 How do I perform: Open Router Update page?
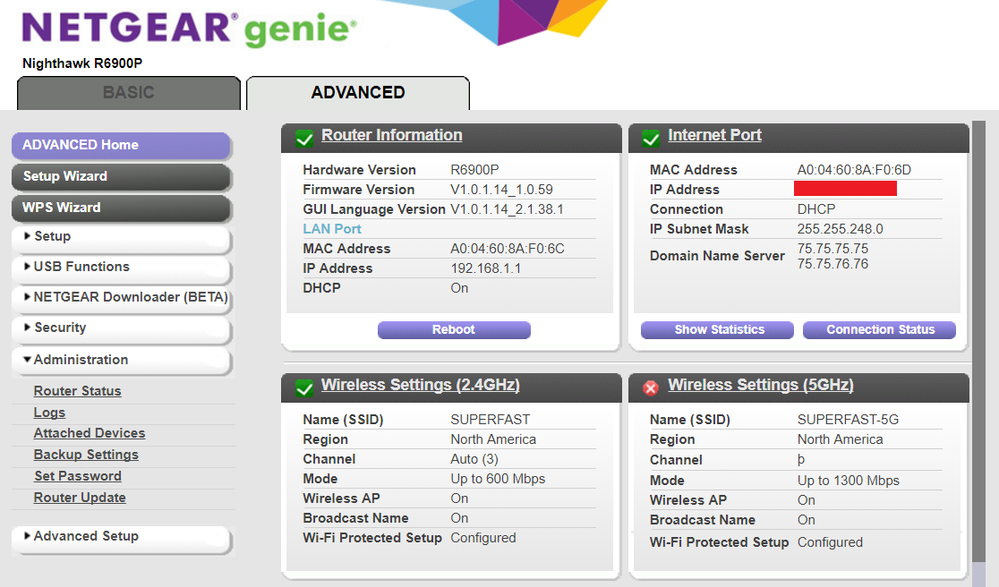(x=80, y=498)
